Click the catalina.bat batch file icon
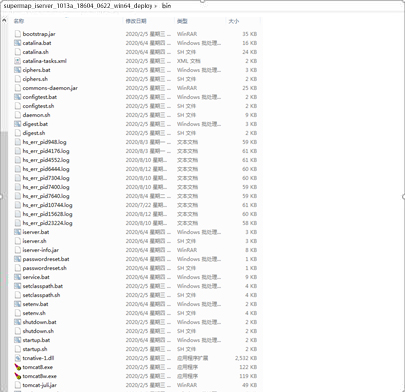The width and height of the screenshot is (405, 392). click(x=18, y=43)
